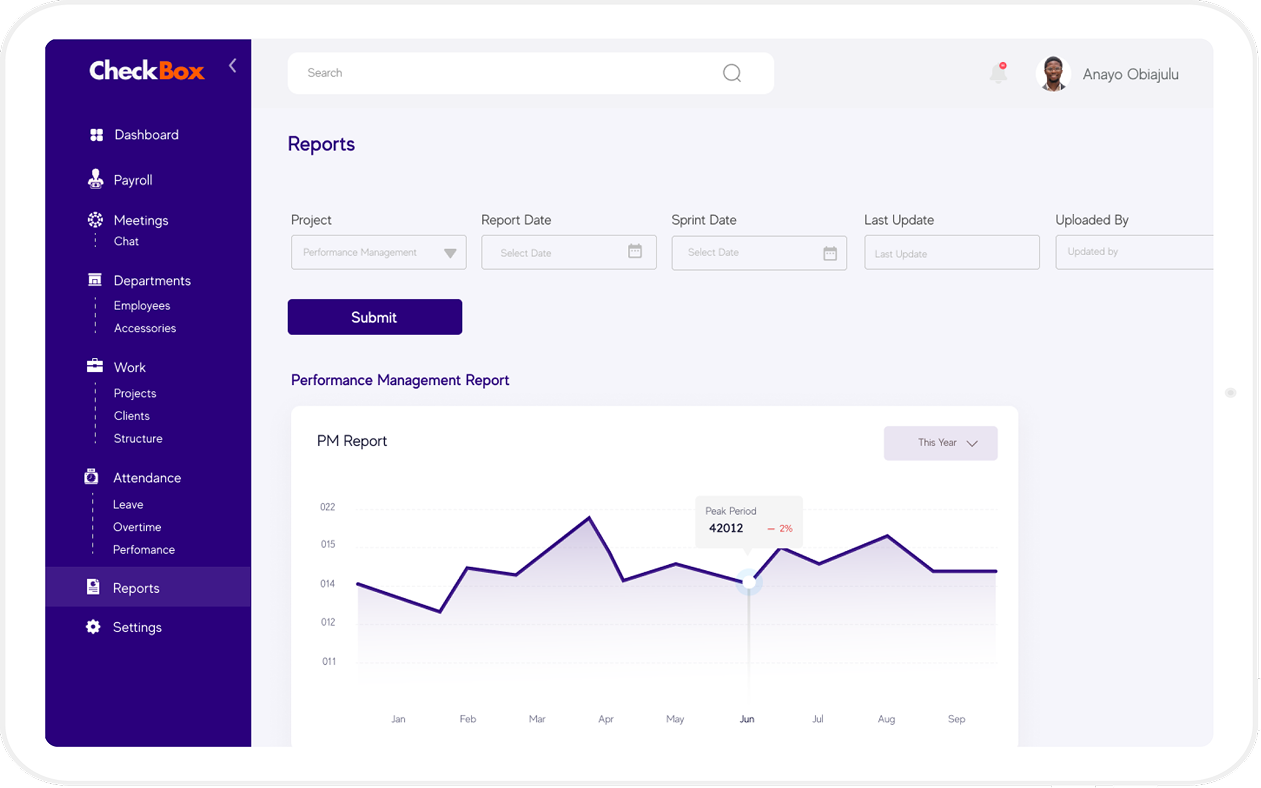Viewport: 1261px width, 788px height.
Task: Open the Overtime link under Attendance
Action: pos(137,527)
